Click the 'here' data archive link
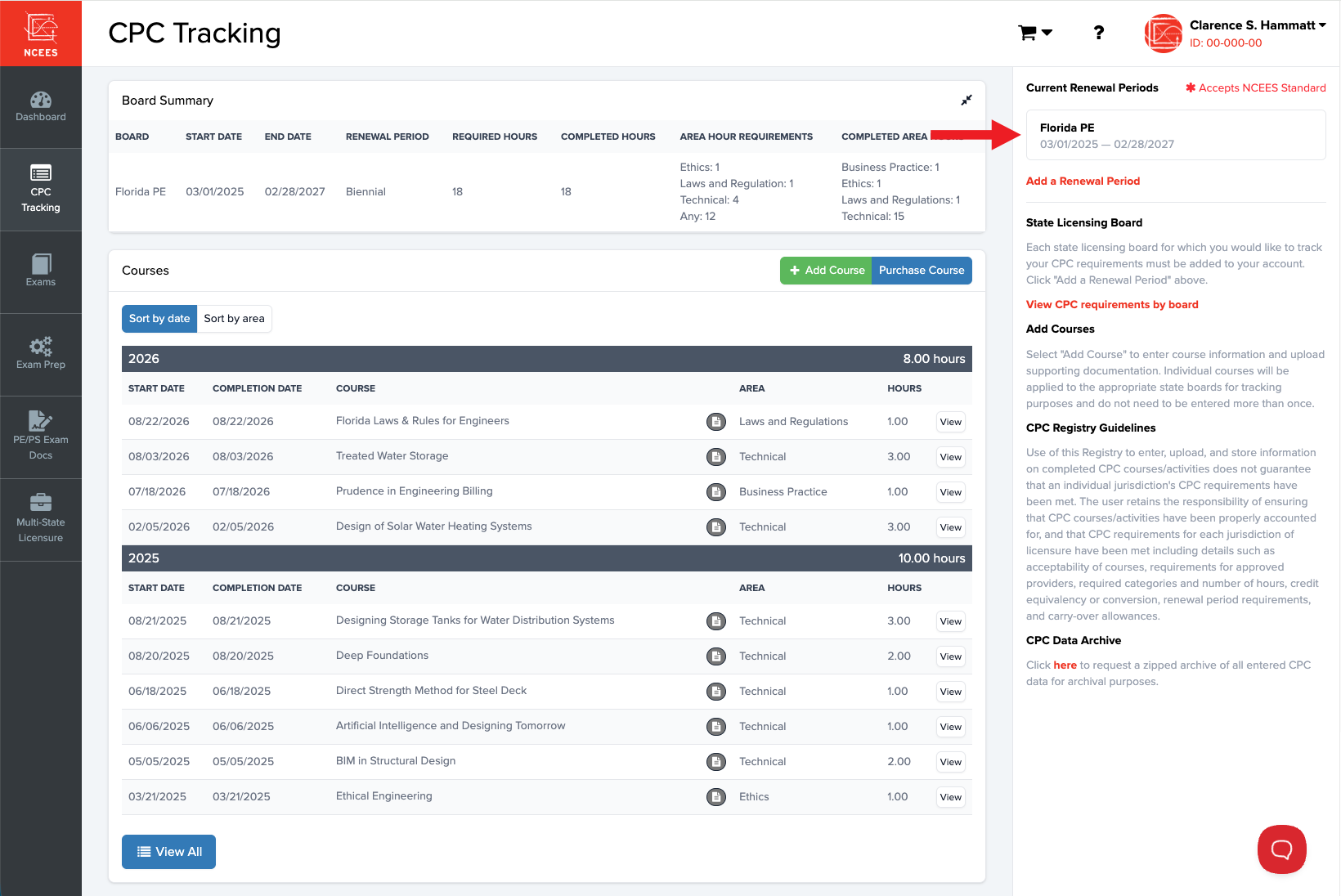This screenshot has height=896, width=1341. pyautogui.click(x=1065, y=665)
